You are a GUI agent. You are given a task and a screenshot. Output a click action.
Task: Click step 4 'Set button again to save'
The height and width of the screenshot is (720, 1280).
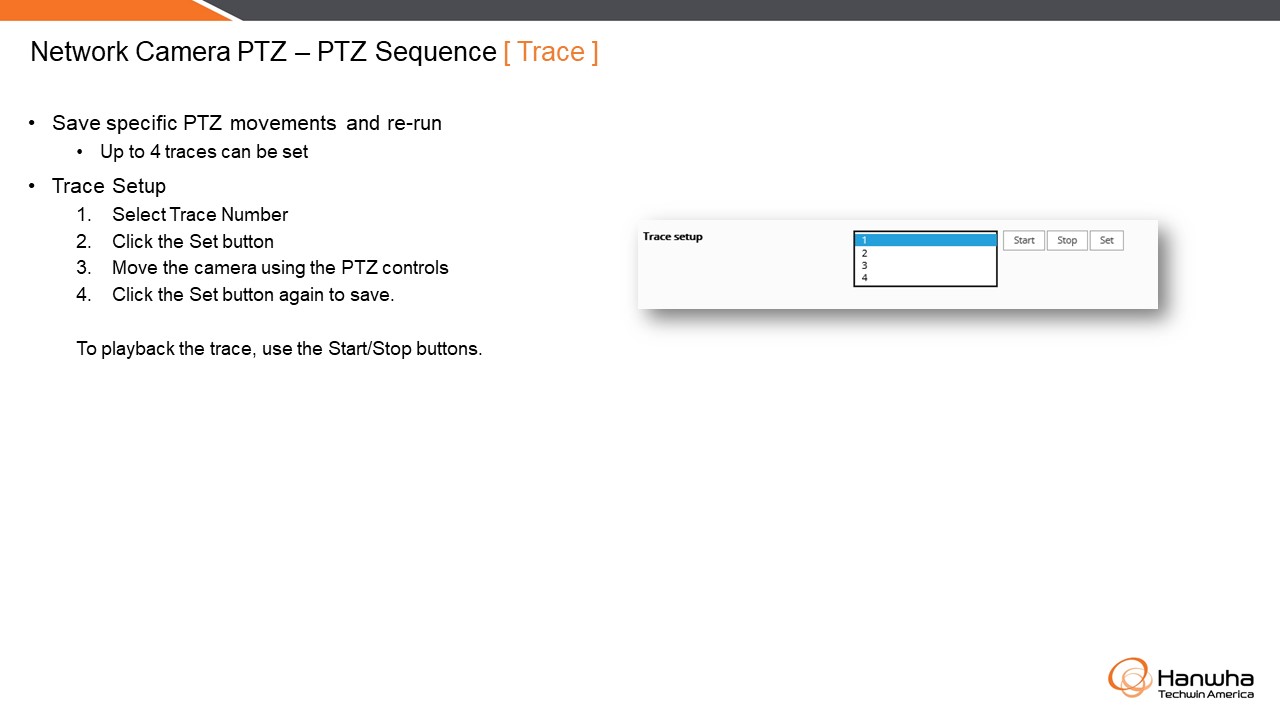point(253,295)
